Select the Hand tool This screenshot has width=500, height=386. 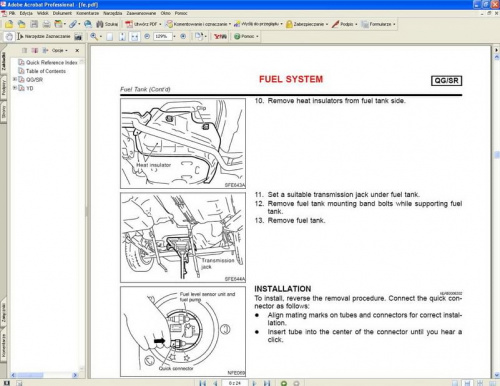(9, 36)
